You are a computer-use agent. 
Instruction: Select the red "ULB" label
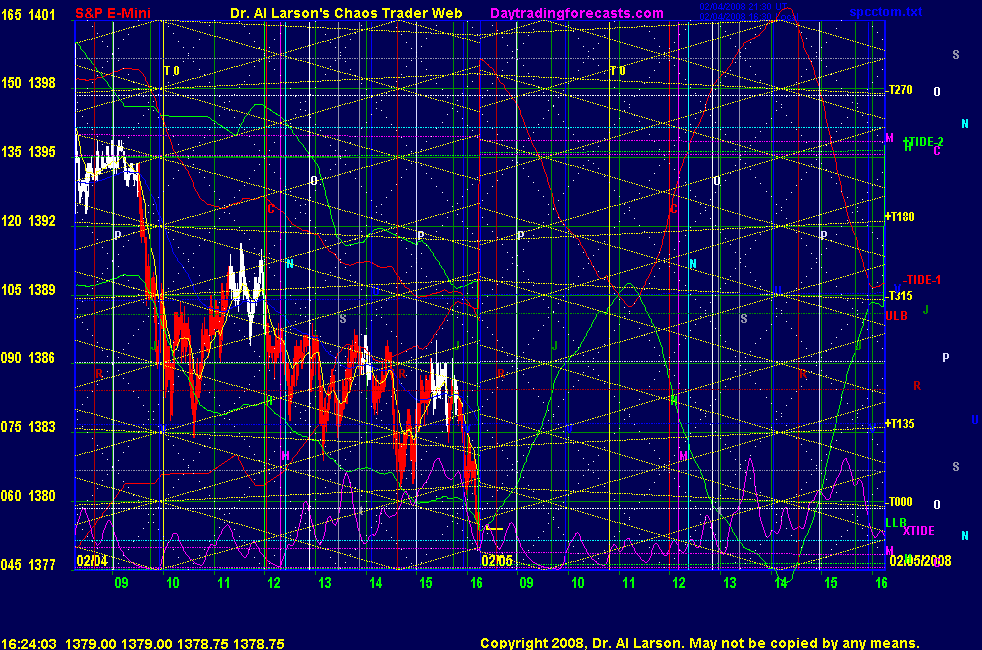pos(896,316)
